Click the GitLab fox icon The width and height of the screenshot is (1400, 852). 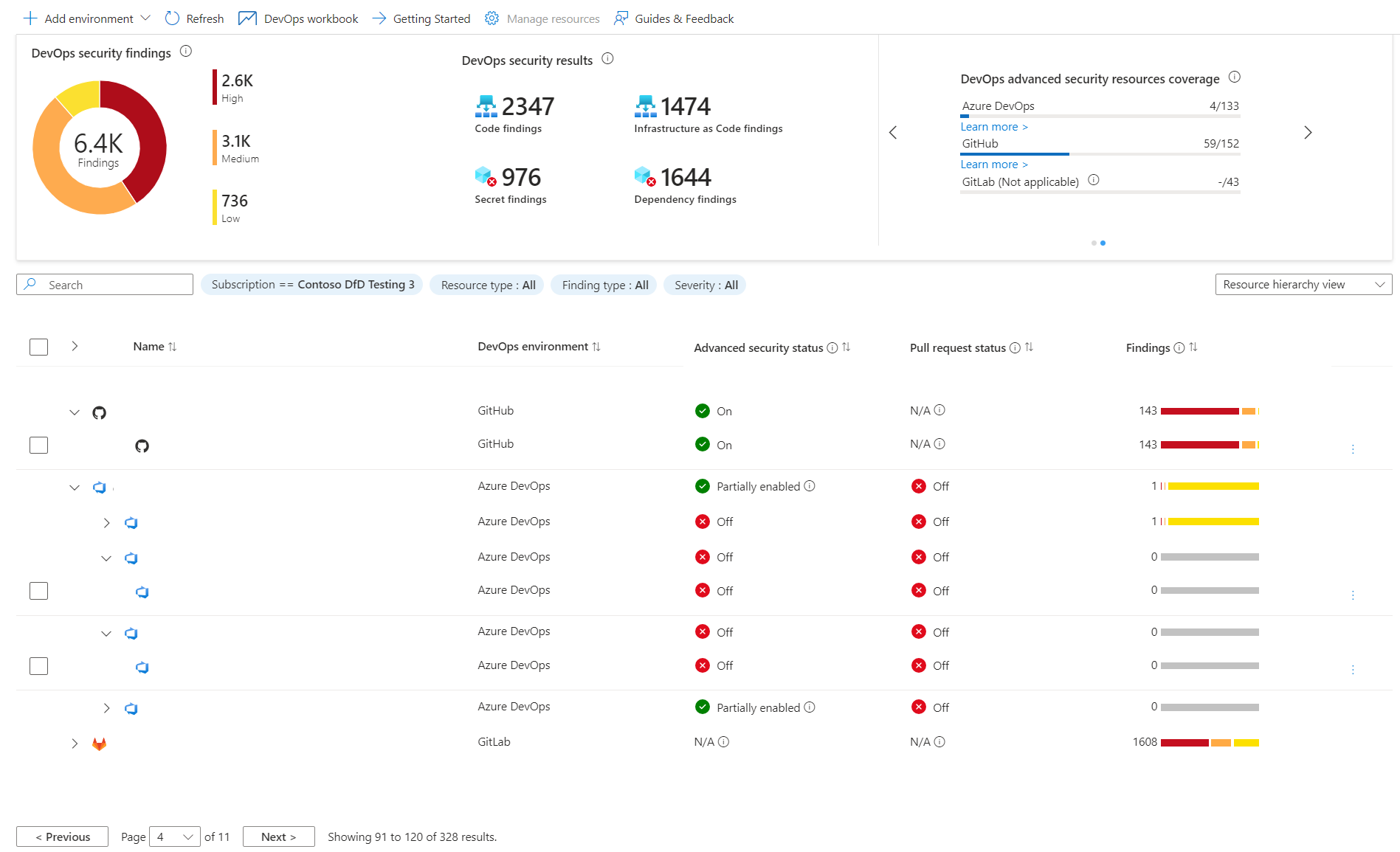(x=99, y=744)
